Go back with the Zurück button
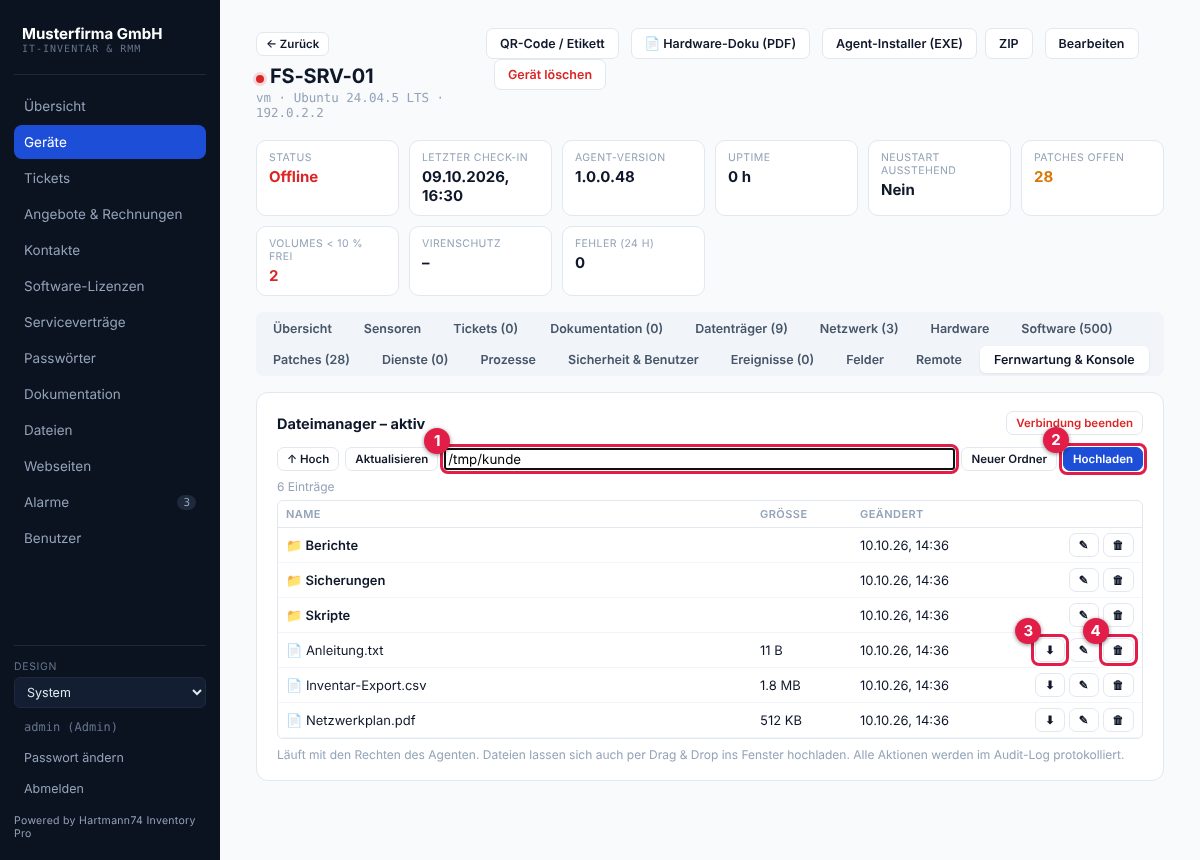 (292, 44)
